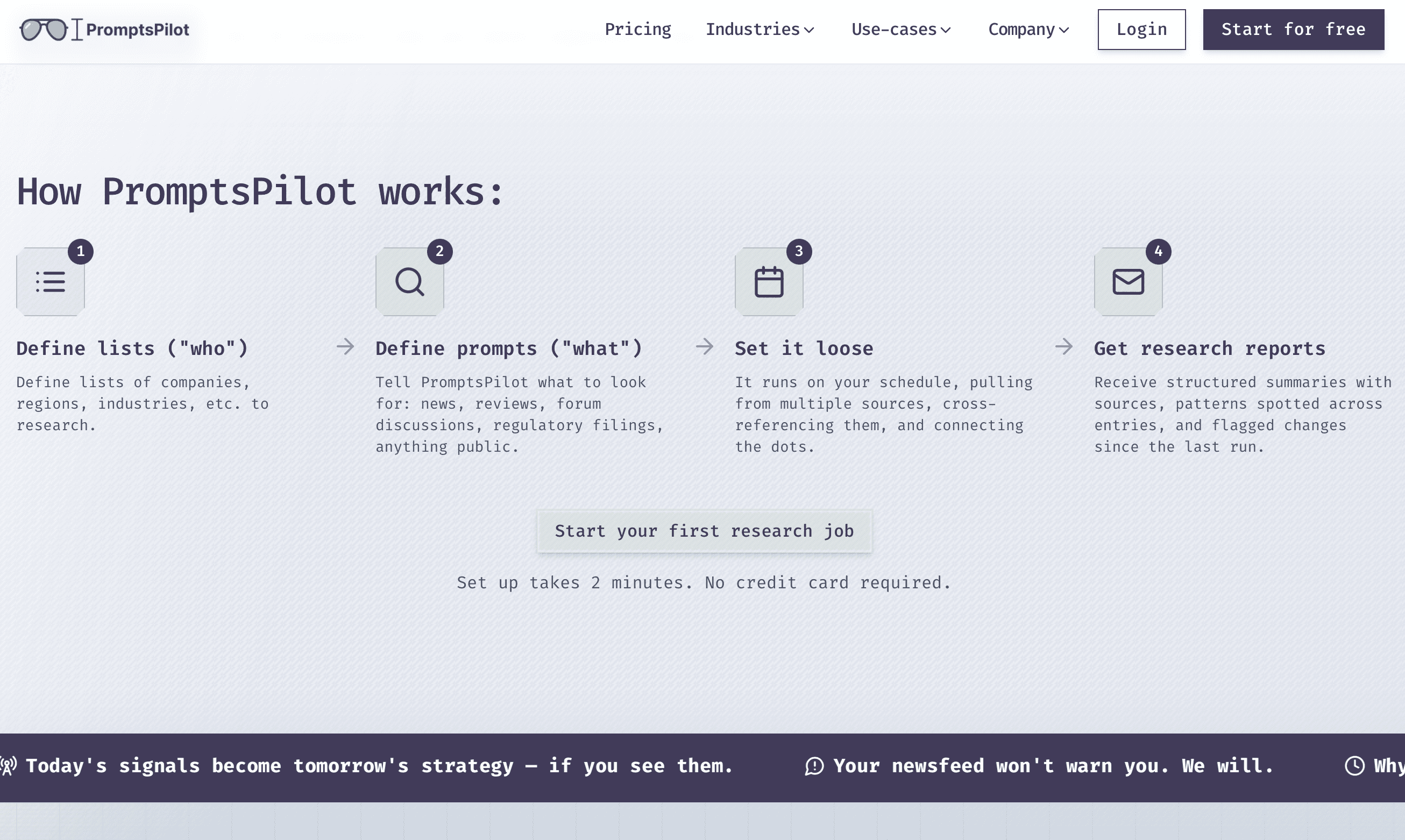Click the numbered badge 4 on the envelope icon
This screenshot has width=1405, height=840.
pyautogui.click(x=1158, y=251)
